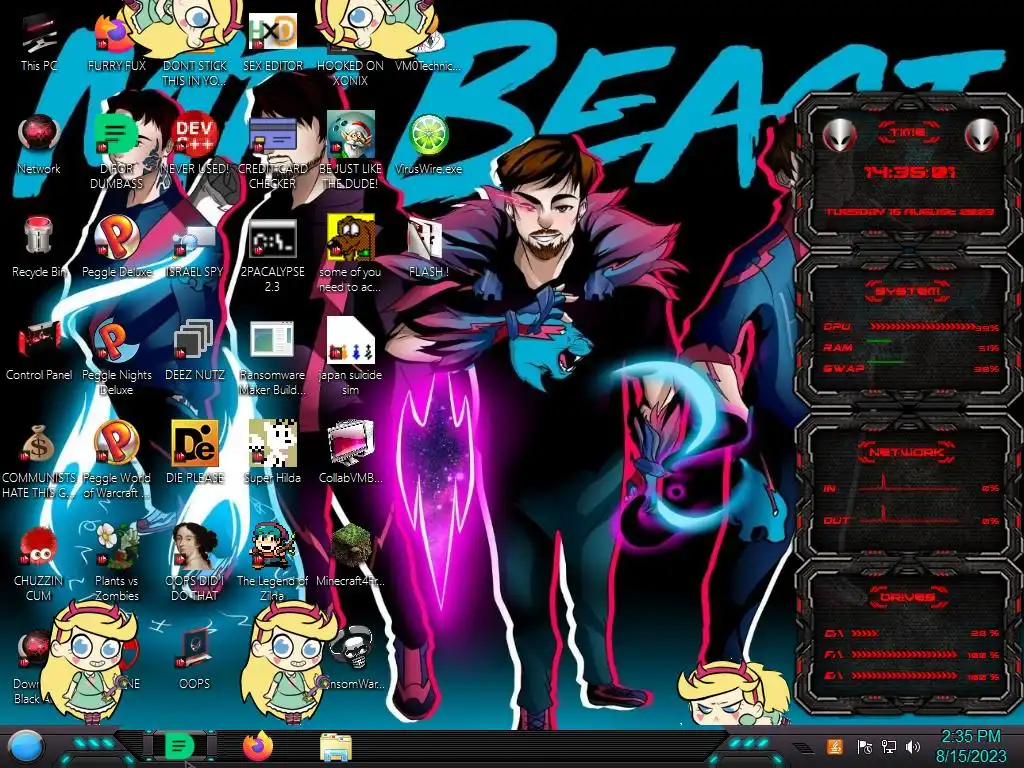The image size is (1024, 768).
Task: Open File Explorer from the taskbar
Action: (x=336, y=747)
